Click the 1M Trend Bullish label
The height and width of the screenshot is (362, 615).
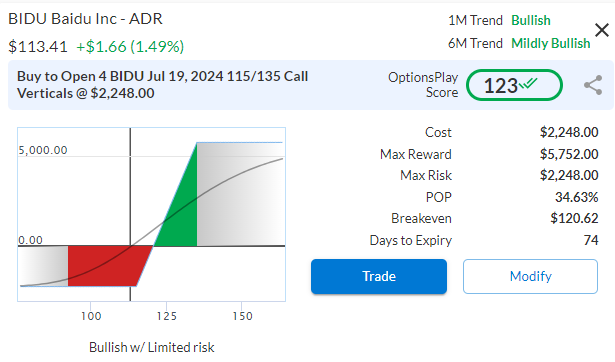tap(499, 20)
